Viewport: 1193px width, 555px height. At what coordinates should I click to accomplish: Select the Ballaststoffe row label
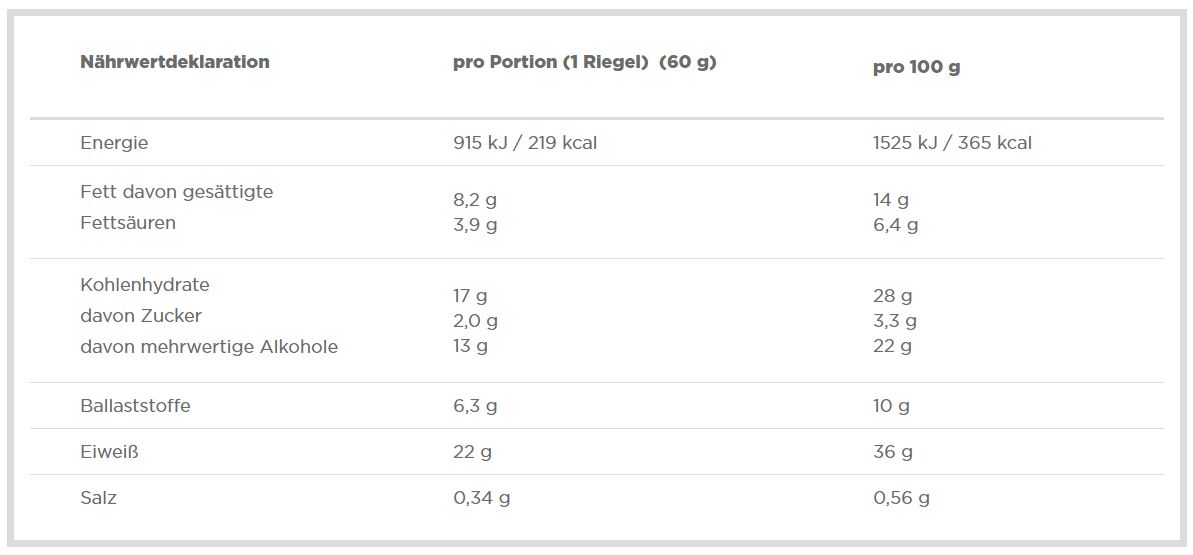[x=135, y=406]
